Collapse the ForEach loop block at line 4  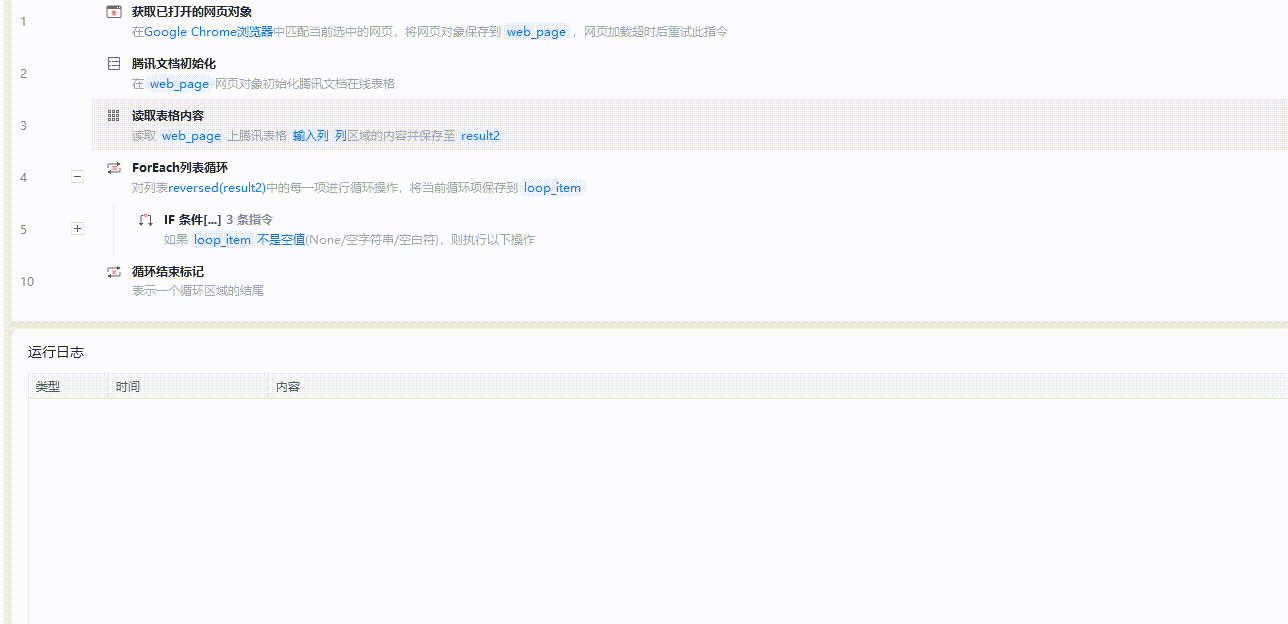point(78,177)
